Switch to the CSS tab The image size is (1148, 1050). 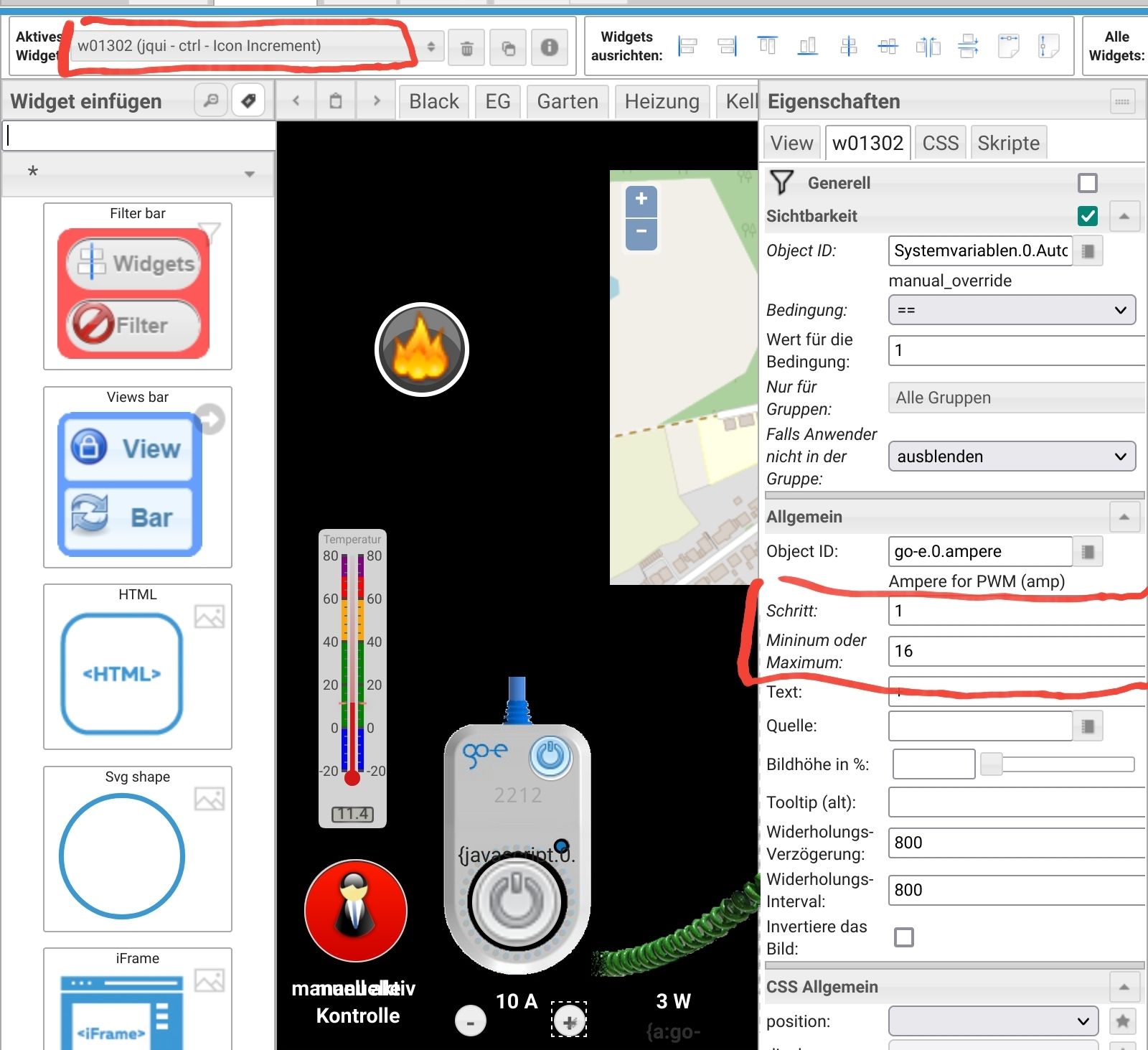click(940, 143)
